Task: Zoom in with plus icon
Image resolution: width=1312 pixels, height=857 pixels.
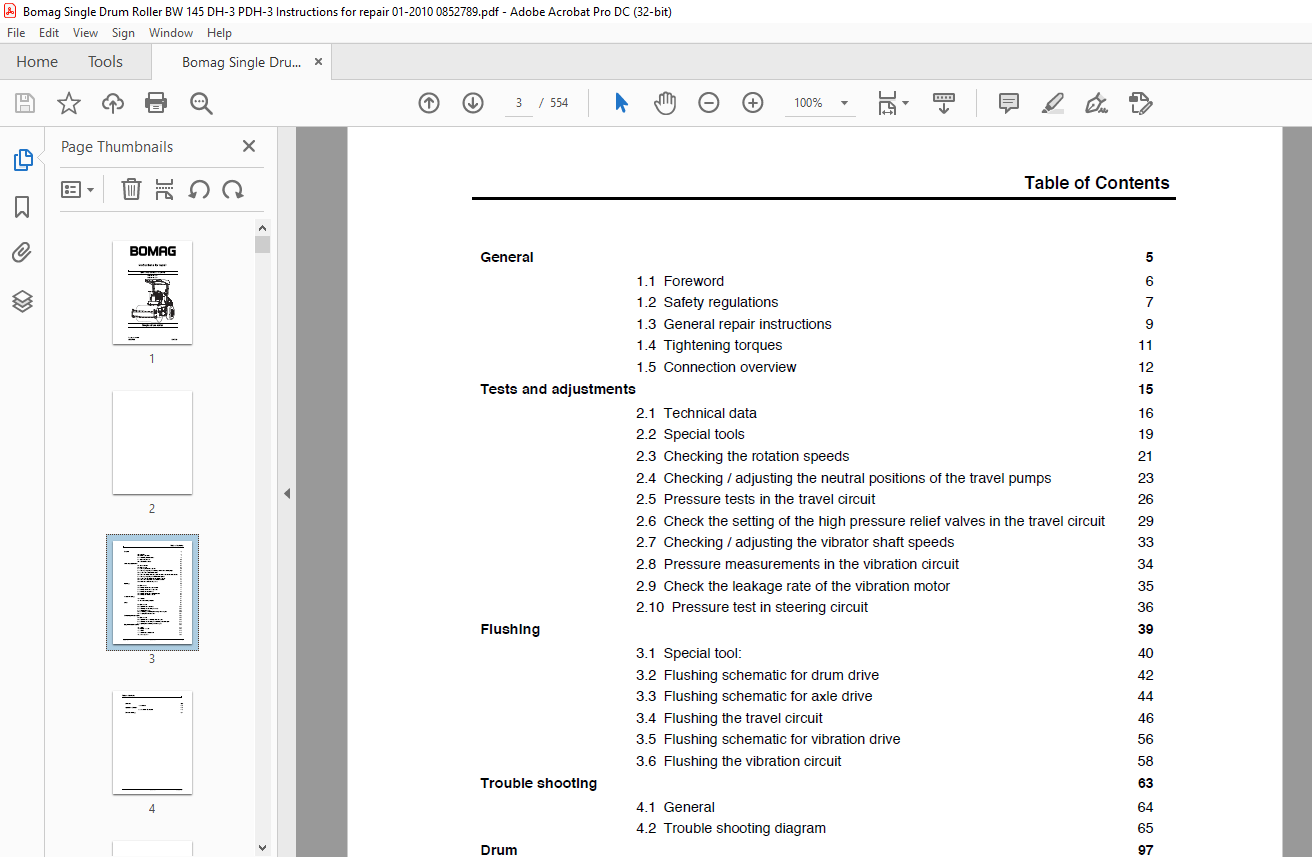Action: [753, 103]
